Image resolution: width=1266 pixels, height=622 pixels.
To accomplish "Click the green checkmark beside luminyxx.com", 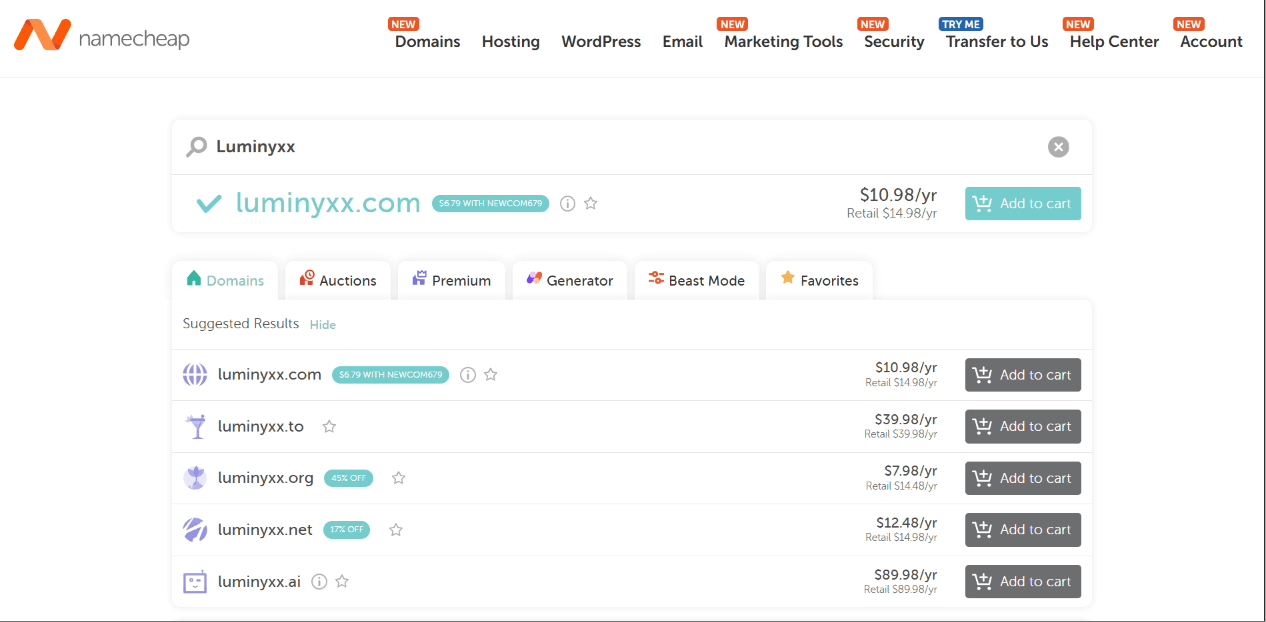I will [x=209, y=203].
